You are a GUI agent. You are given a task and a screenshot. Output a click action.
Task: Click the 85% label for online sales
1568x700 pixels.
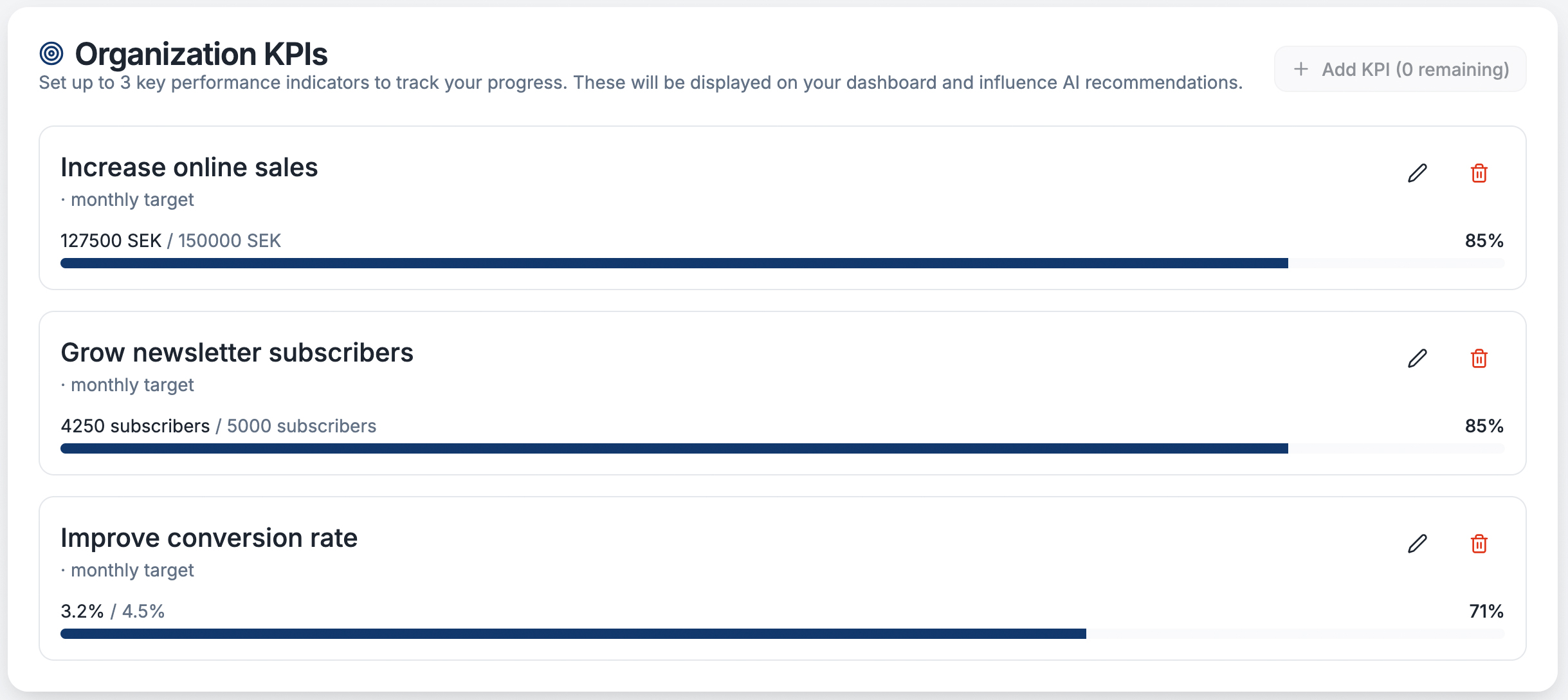pos(1484,241)
